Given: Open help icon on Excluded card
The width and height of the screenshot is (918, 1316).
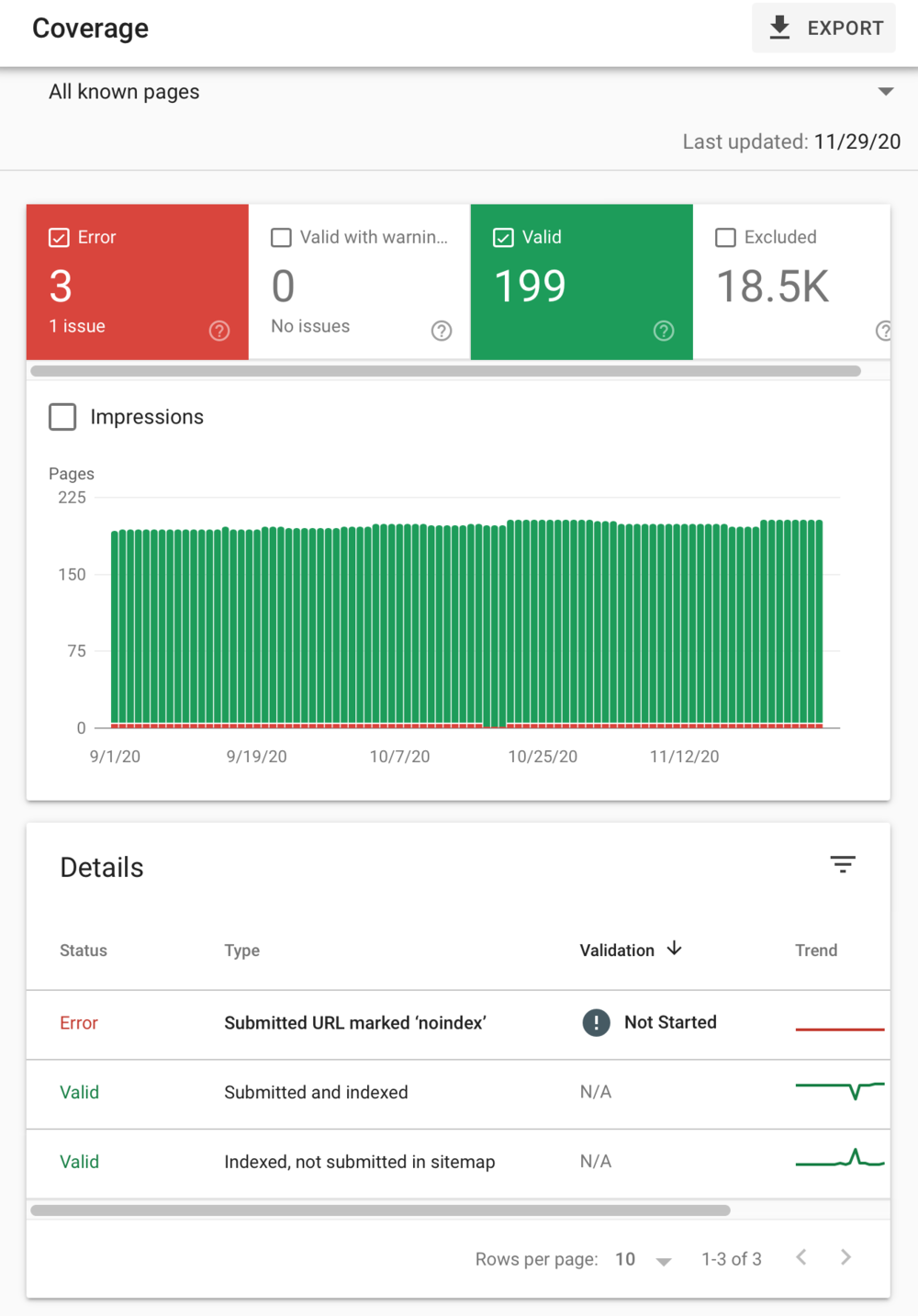Looking at the screenshot, I should tap(884, 331).
